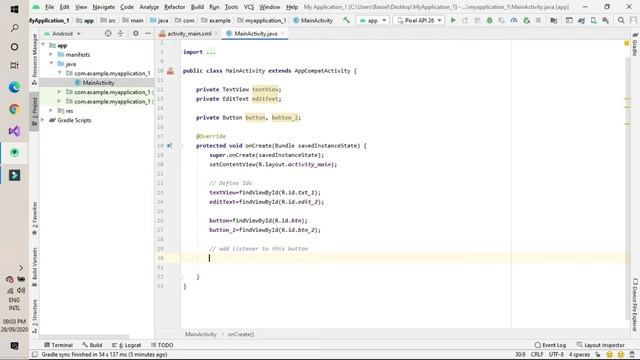Click the read-only lock icon in the status bar
The width and height of the screenshot is (640, 360).
(598, 354)
